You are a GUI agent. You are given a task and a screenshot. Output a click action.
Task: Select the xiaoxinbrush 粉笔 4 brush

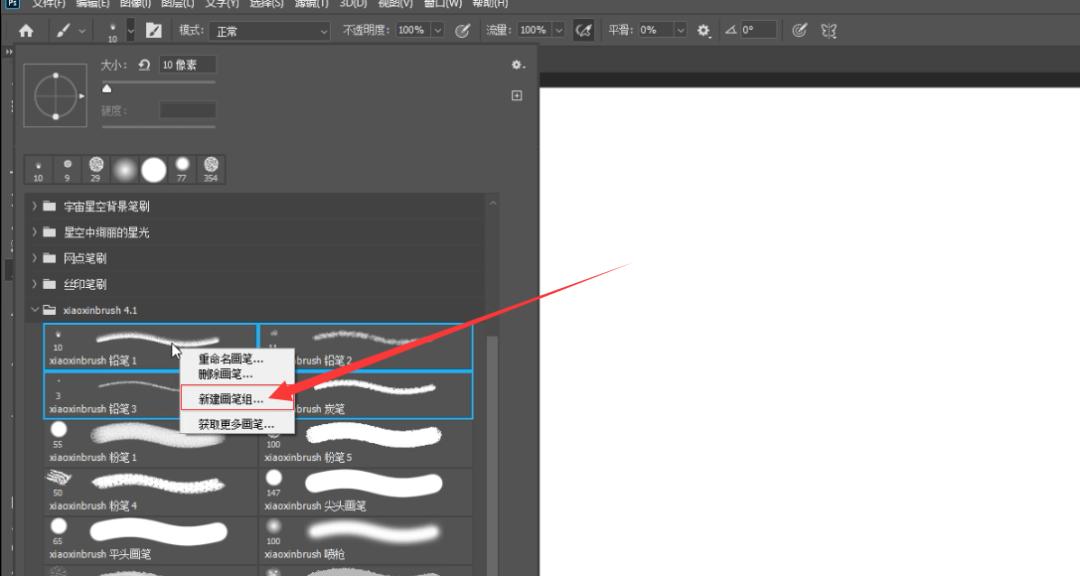(x=150, y=492)
